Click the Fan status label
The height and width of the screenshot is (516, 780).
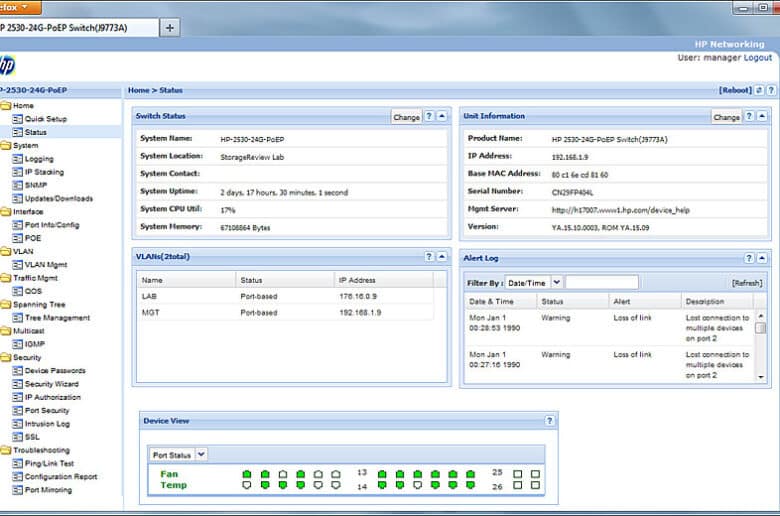169,474
